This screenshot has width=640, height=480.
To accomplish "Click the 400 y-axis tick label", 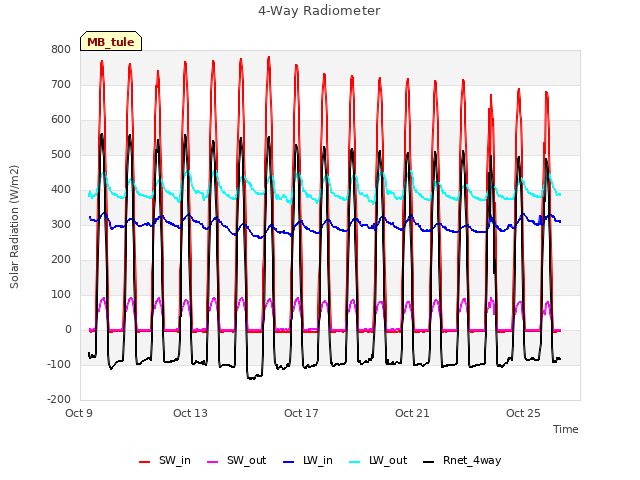I will (61, 189).
